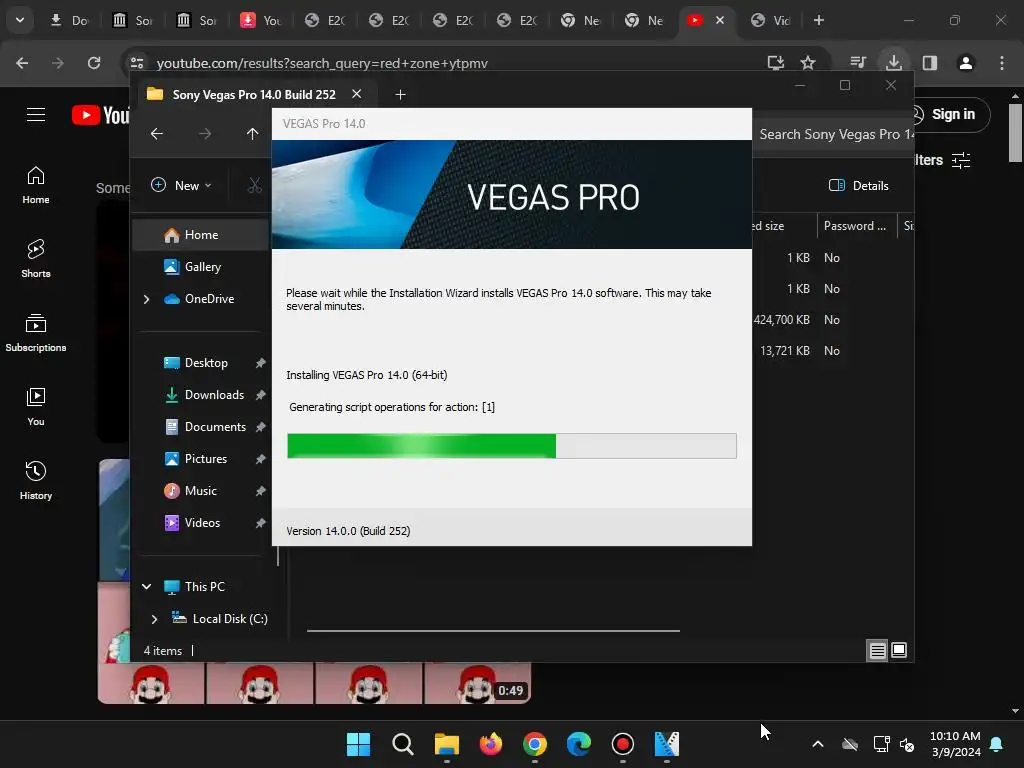Add new File Explorer tab
Image resolution: width=1024 pixels, height=768 pixels.
(x=400, y=95)
